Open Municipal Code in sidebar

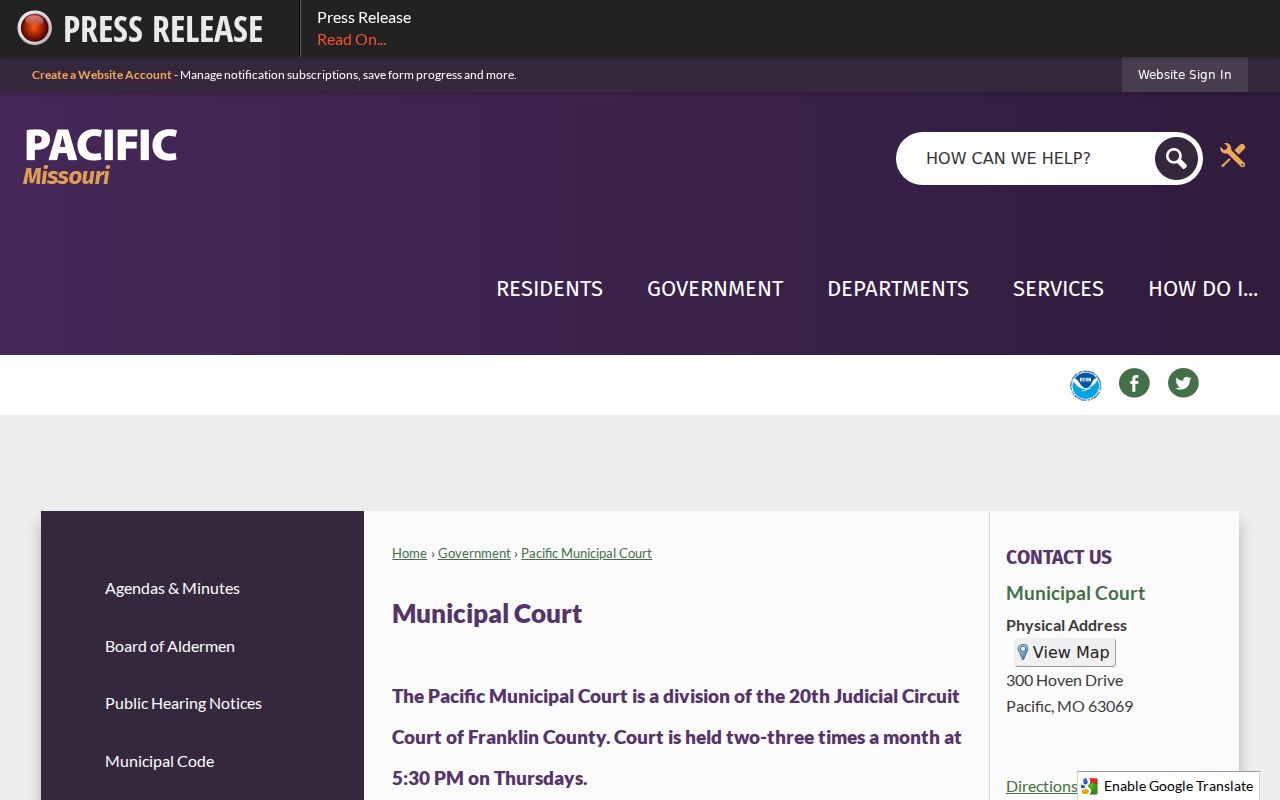[x=159, y=761]
